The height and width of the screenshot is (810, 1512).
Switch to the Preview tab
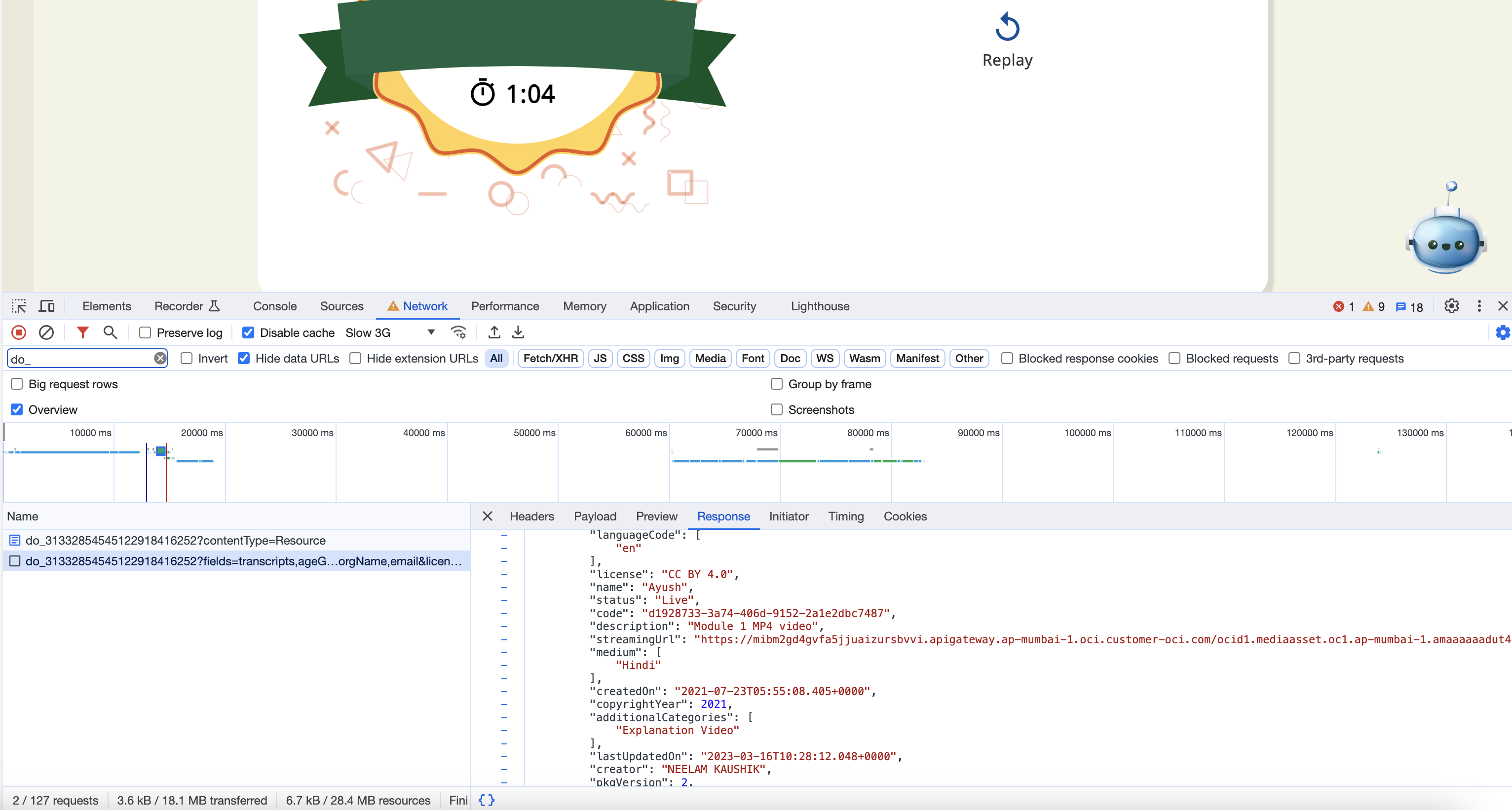point(656,516)
